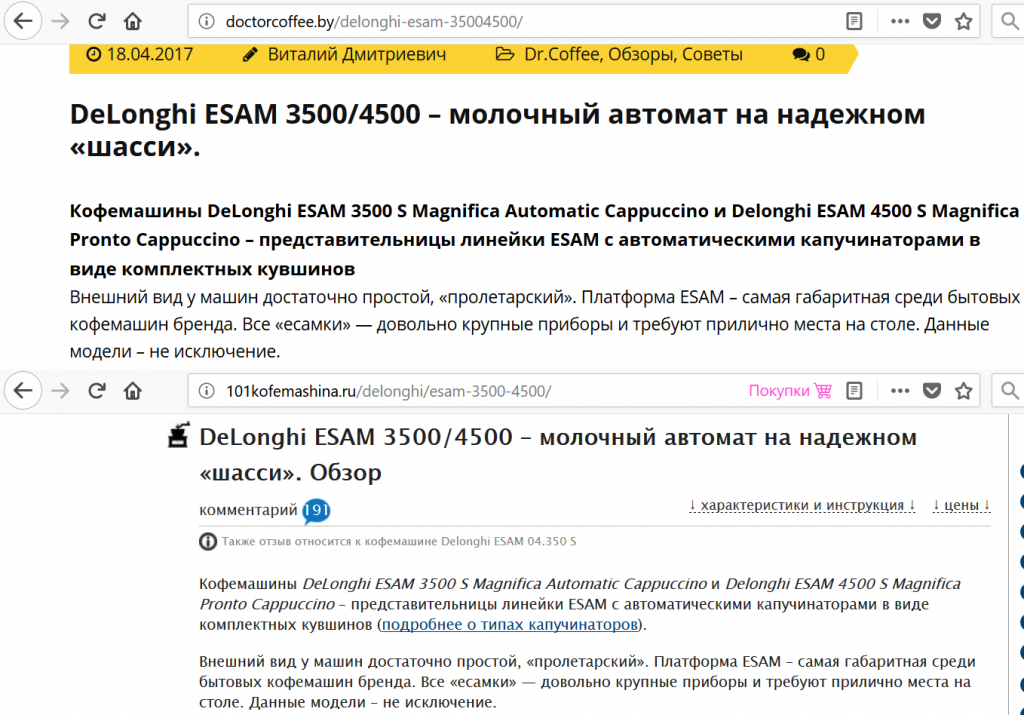Bookmark the 101kofemashina.ru page
Screen dimensions: 1024x715
963,390
